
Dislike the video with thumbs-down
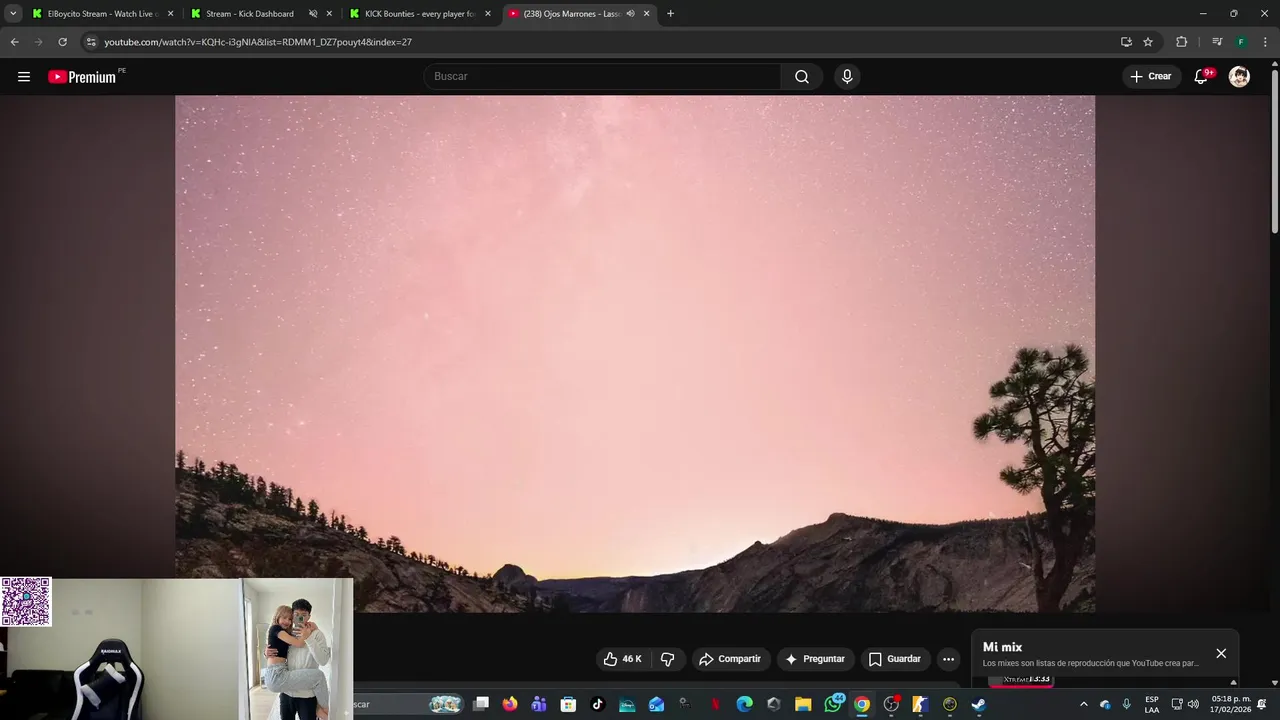click(668, 659)
